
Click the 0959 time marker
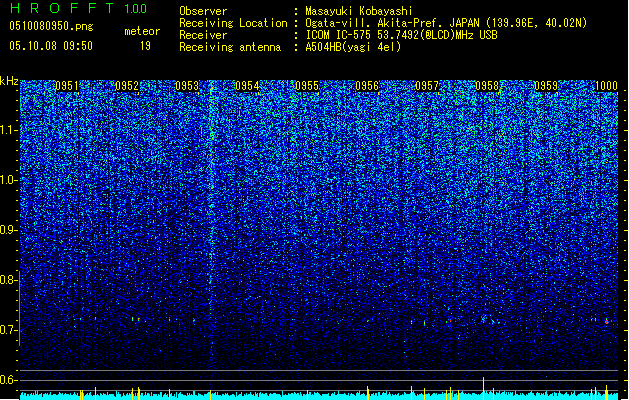[x=546, y=86]
